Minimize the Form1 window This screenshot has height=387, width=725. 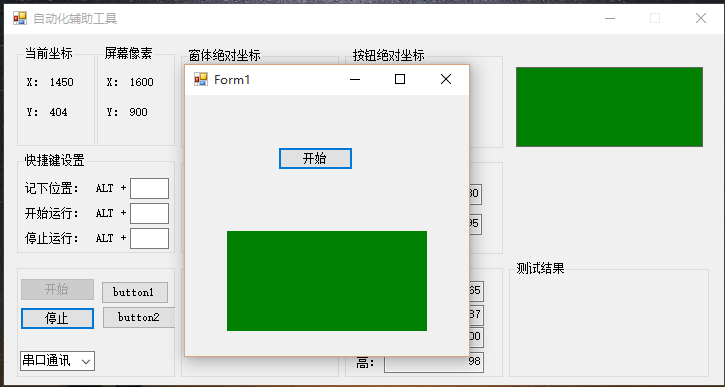[x=355, y=80]
